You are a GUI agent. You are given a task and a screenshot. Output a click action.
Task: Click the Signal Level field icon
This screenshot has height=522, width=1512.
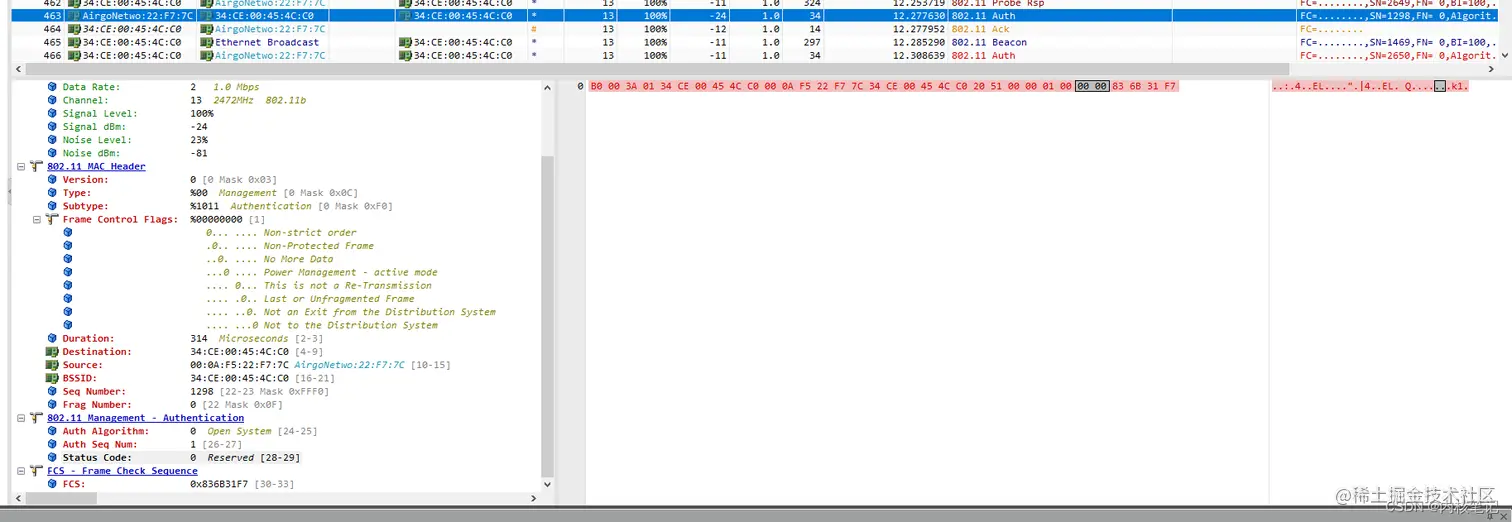click(53, 114)
